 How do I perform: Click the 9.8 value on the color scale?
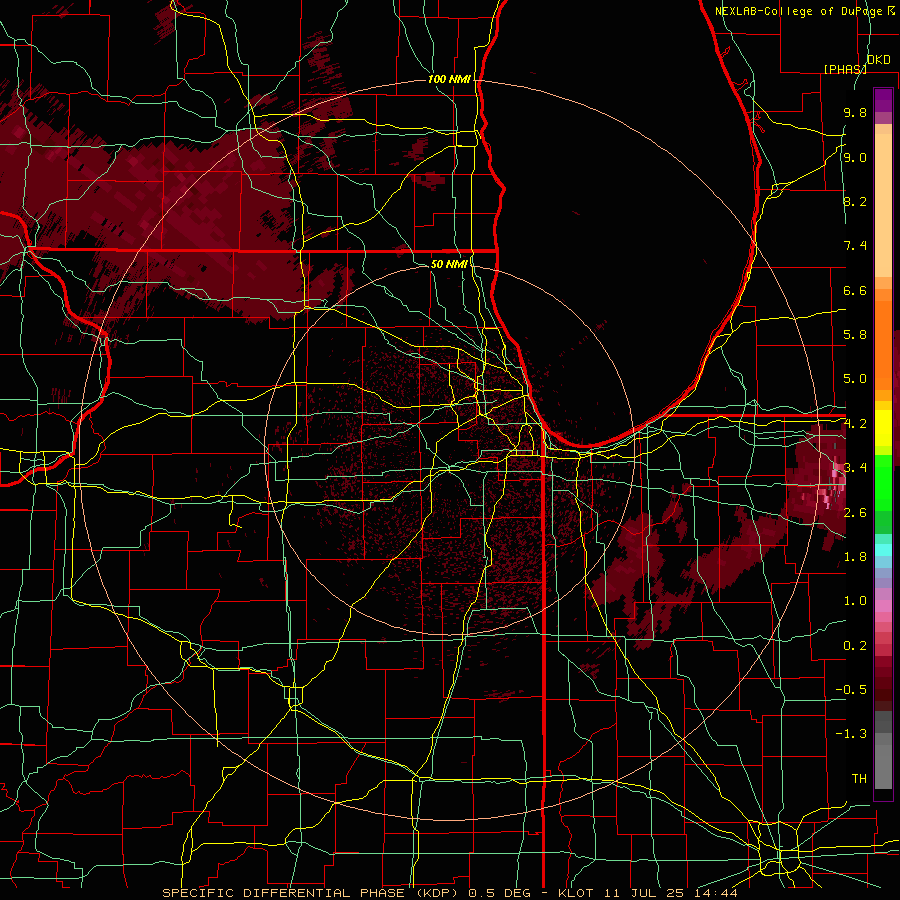(x=855, y=112)
